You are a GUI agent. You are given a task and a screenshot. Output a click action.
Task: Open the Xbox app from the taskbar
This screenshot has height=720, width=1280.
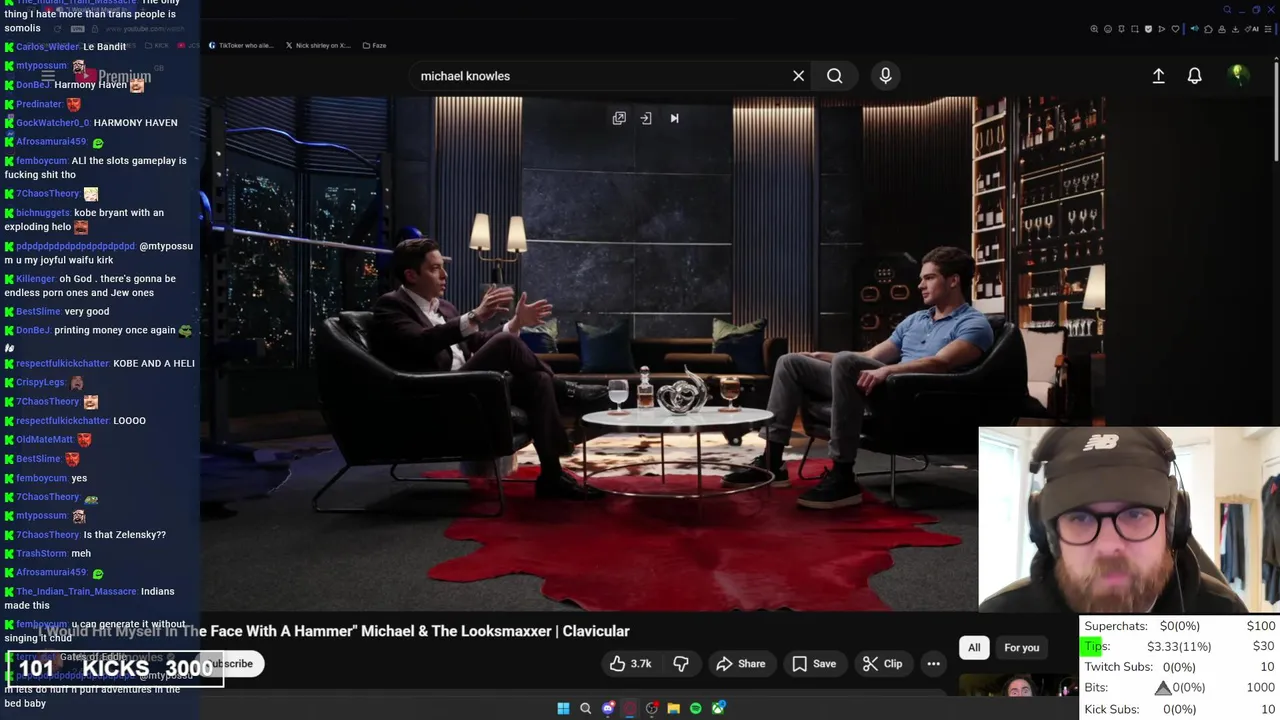point(718,708)
